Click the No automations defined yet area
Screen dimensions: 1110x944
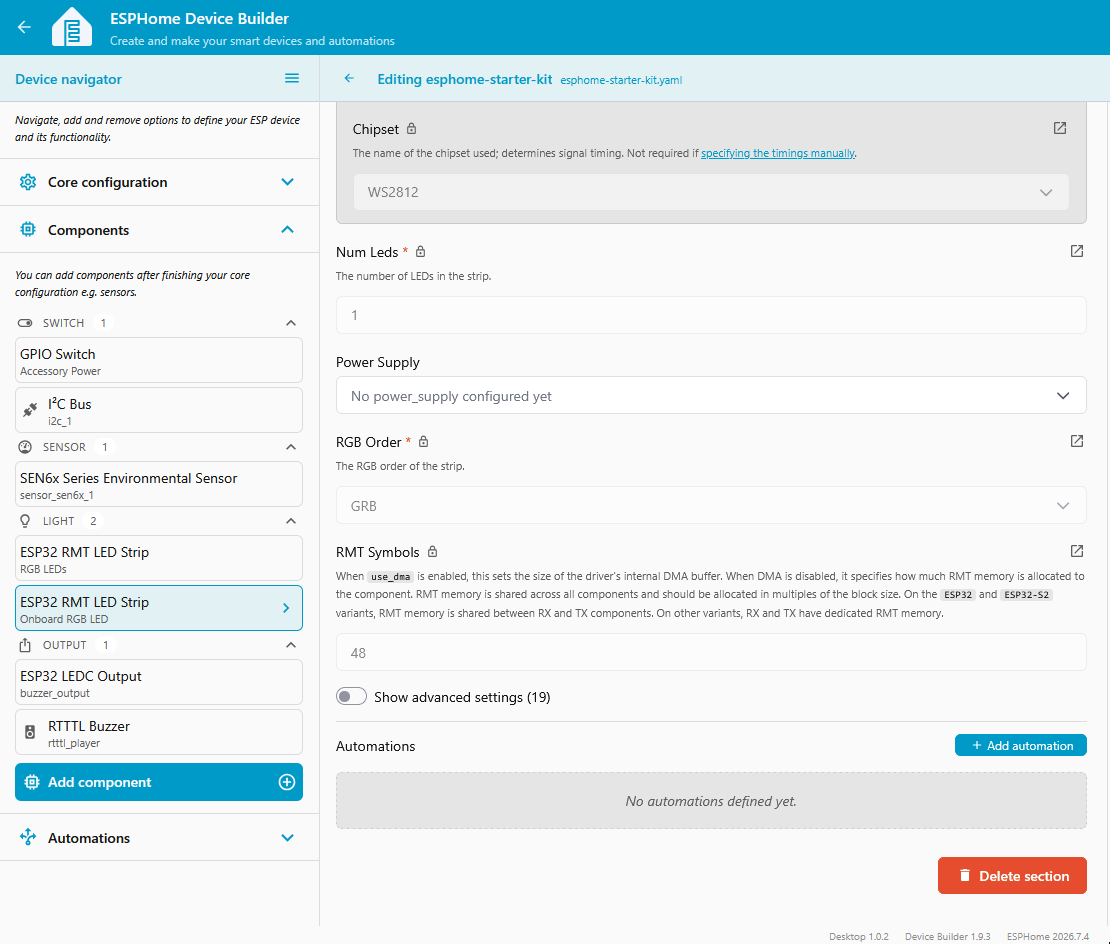[711, 800]
